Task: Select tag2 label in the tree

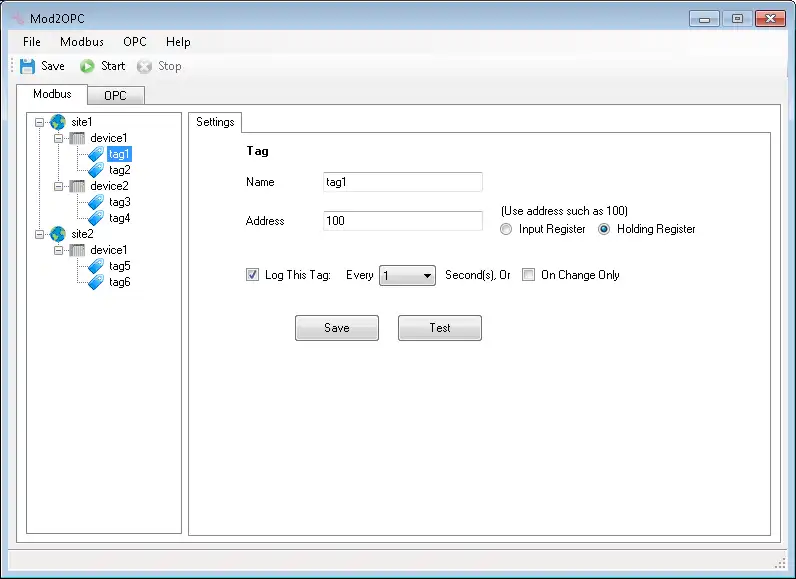Action: point(120,170)
